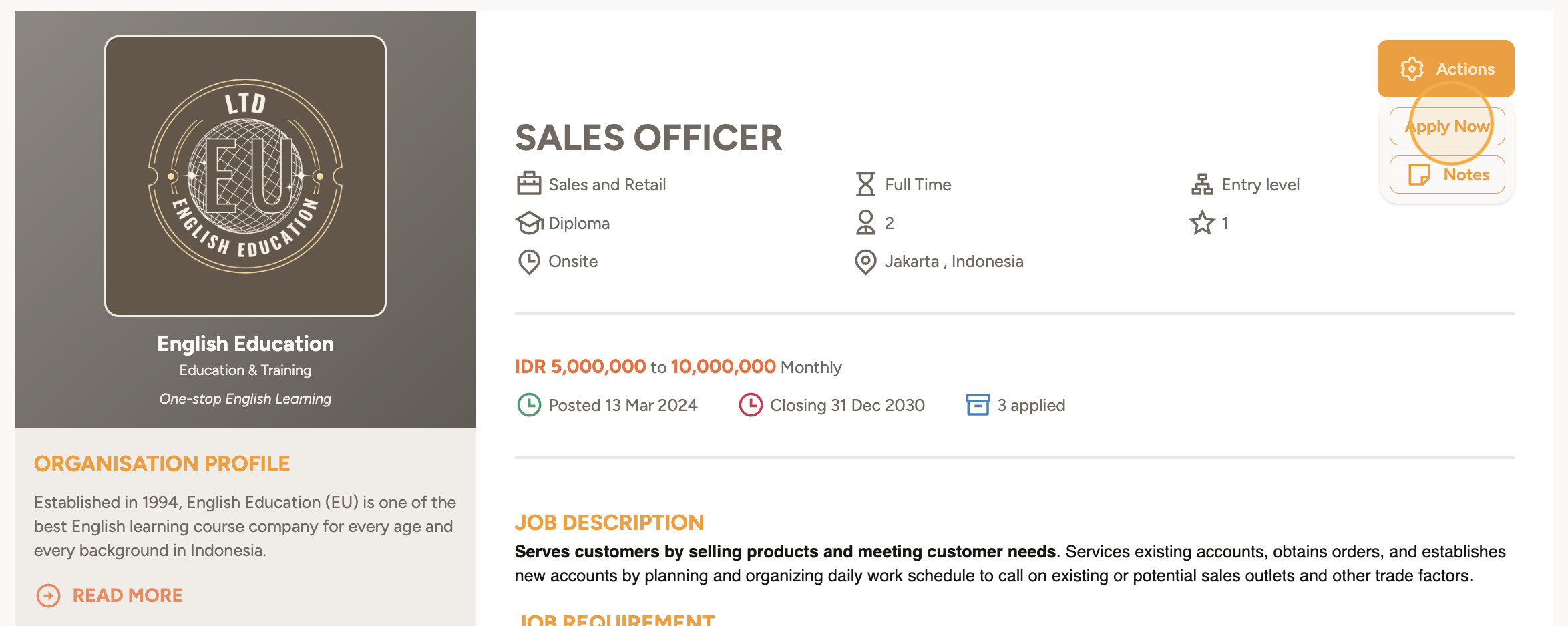Click the Jakarta location pin icon
The width and height of the screenshot is (1568, 626).
(x=865, y=262)
